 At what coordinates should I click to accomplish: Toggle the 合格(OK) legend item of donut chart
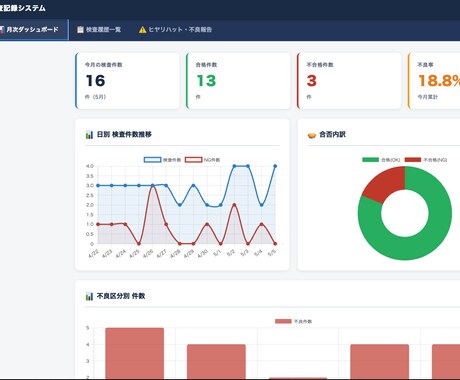coord(381,160)
